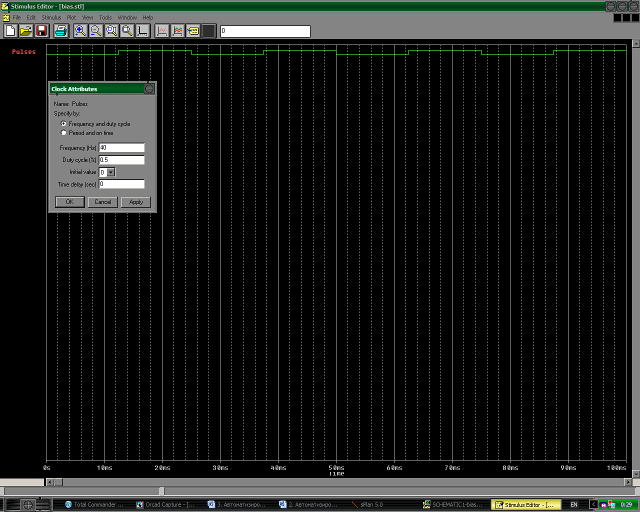
Task: Select the Period and on time option
Action: coord(65,132)
